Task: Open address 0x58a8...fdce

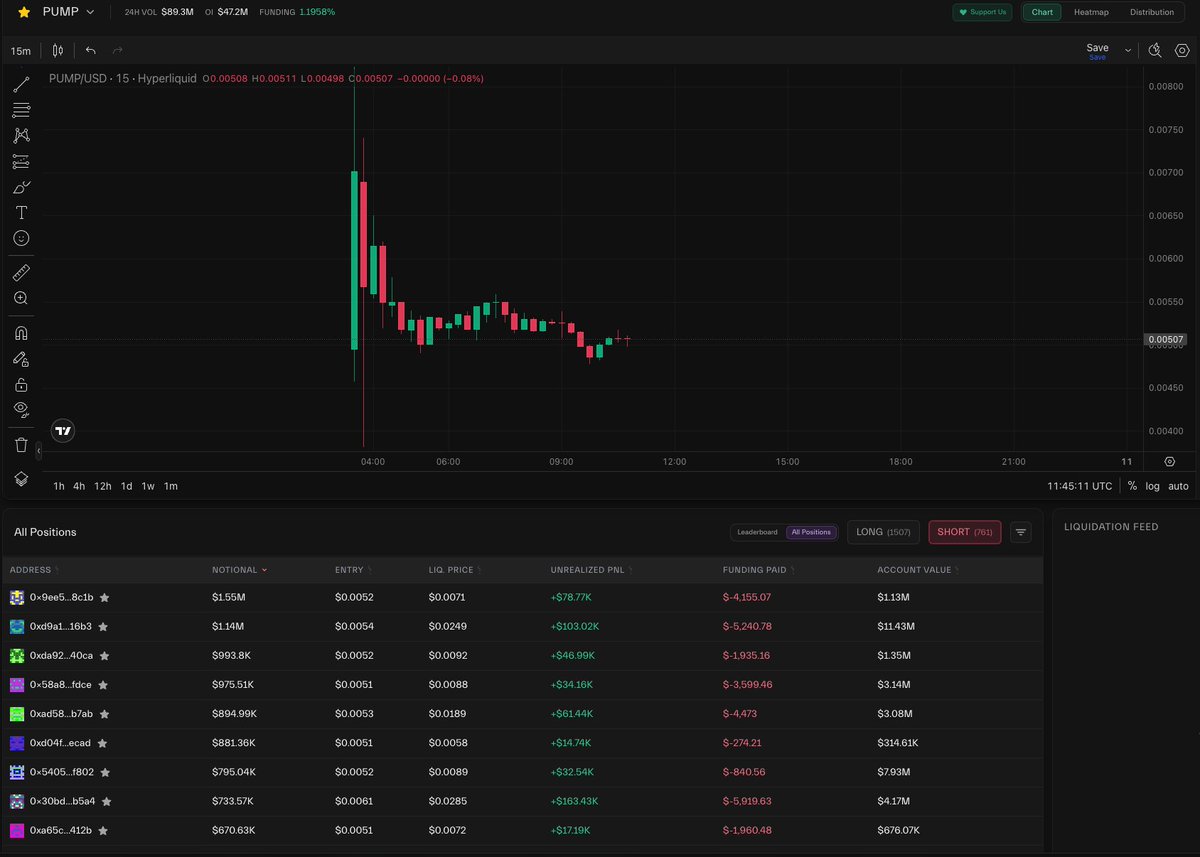Action: 61,685
